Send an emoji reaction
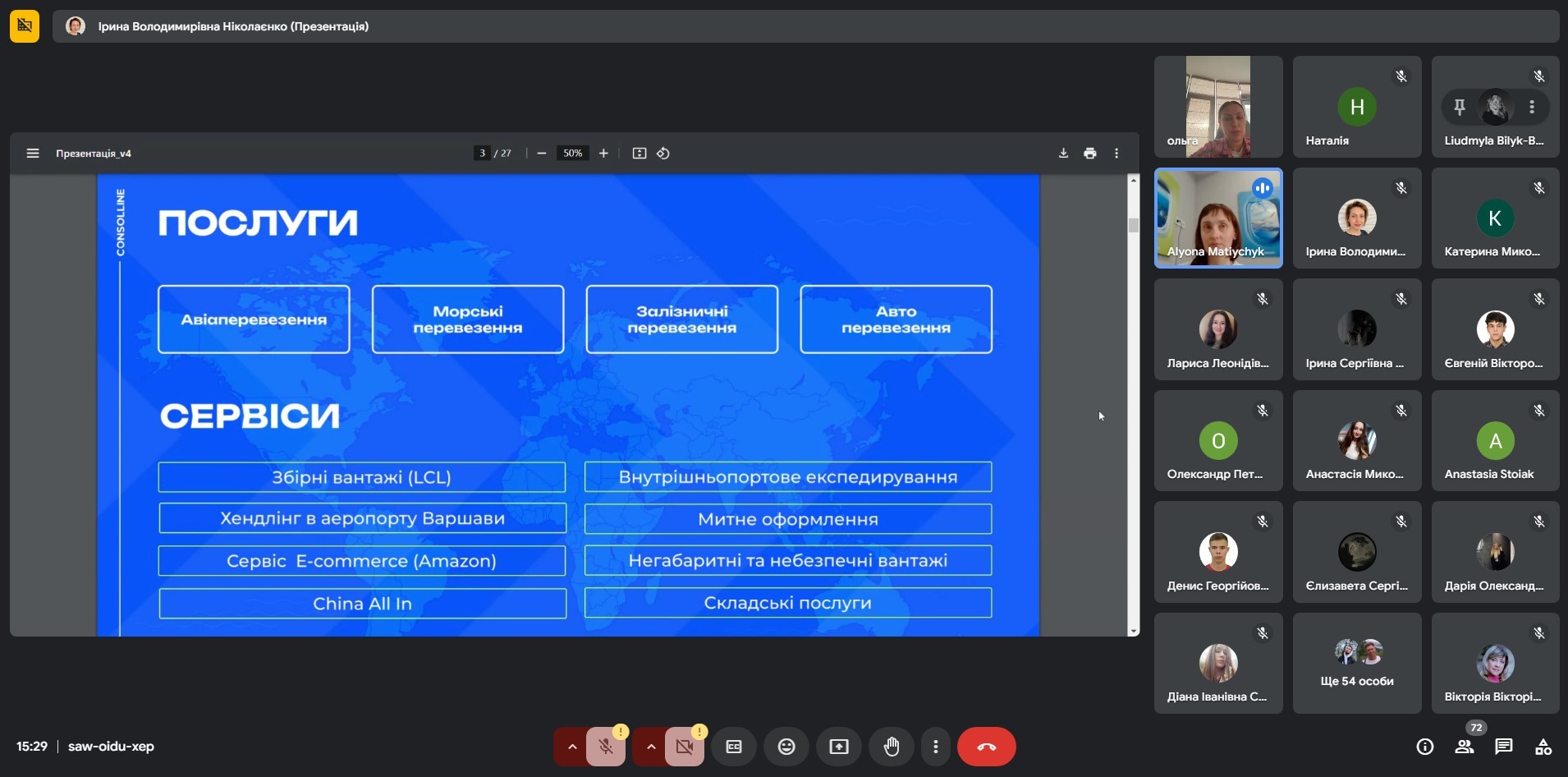The height and width of the screenshot is (777, 1568). pos(786,747)
